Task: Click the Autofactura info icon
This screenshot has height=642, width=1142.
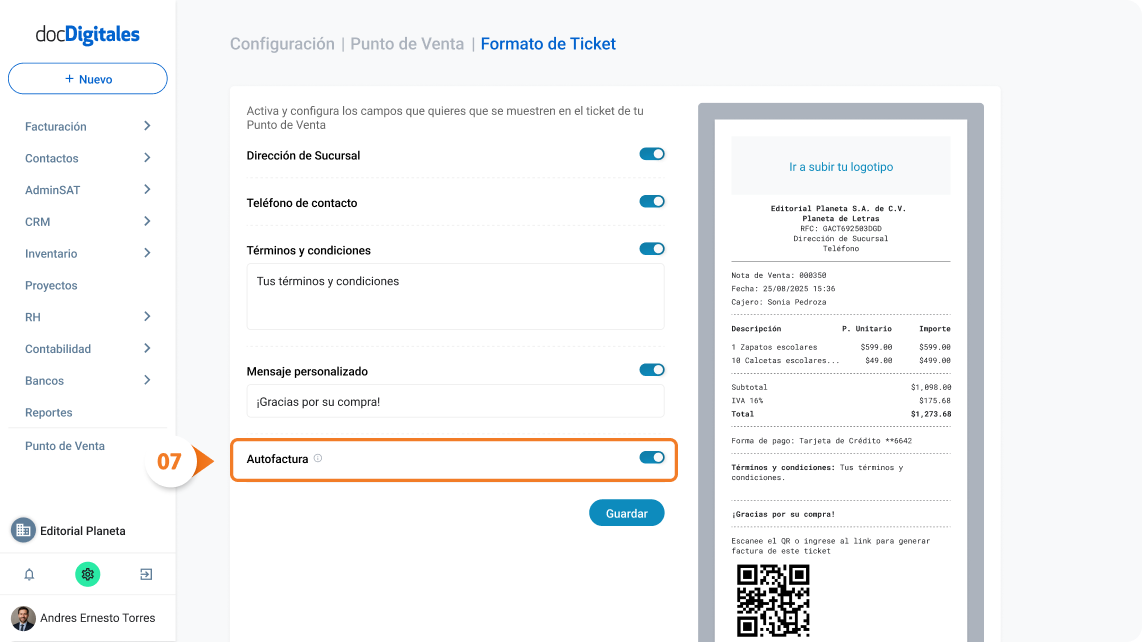Action: 318,458
